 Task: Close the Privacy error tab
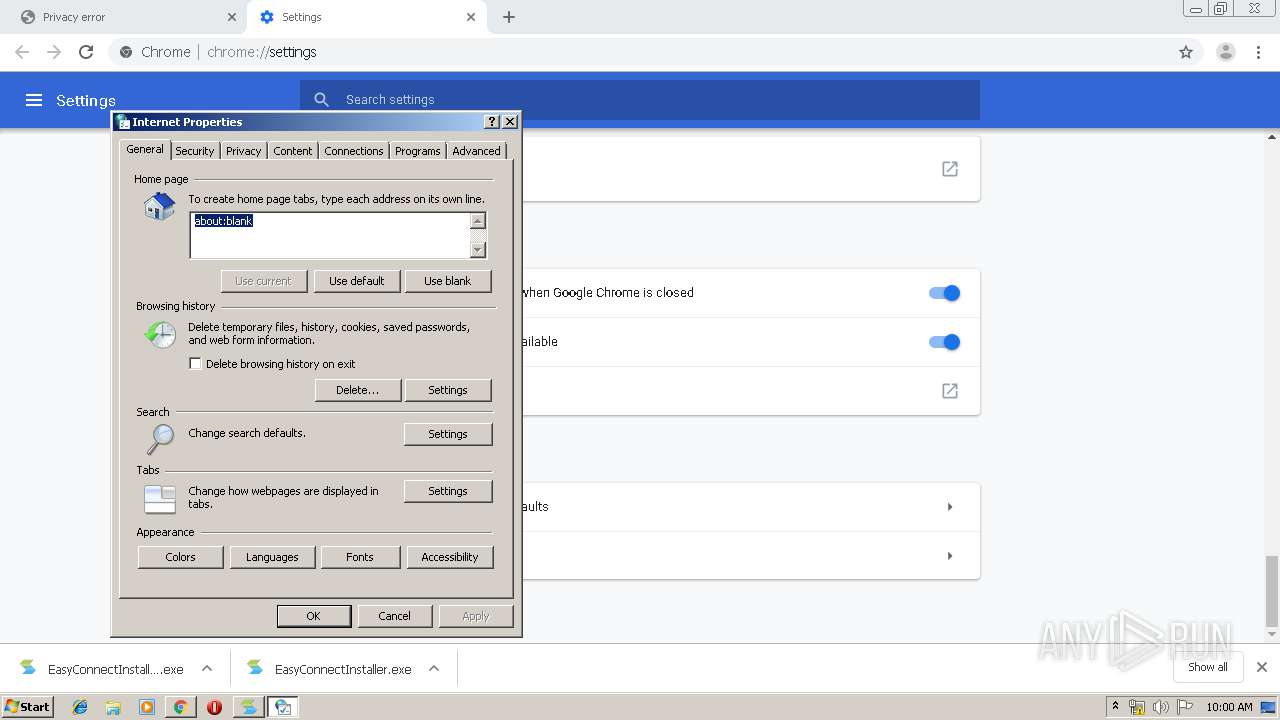pyautogui.click(x=232, y=17)
